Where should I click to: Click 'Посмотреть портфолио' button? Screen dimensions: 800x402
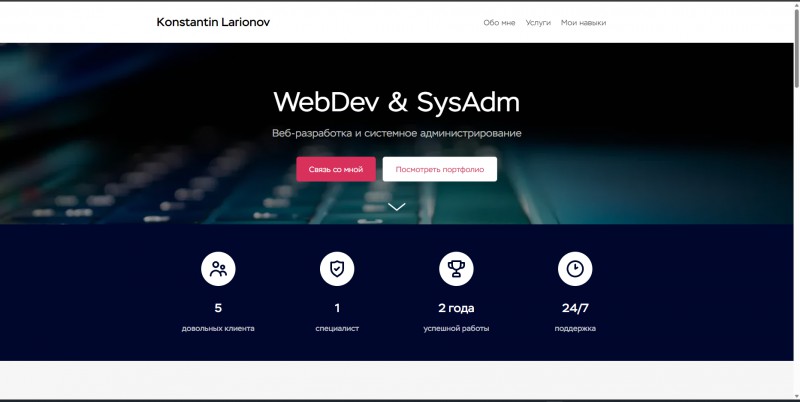(x=439, y=169)
